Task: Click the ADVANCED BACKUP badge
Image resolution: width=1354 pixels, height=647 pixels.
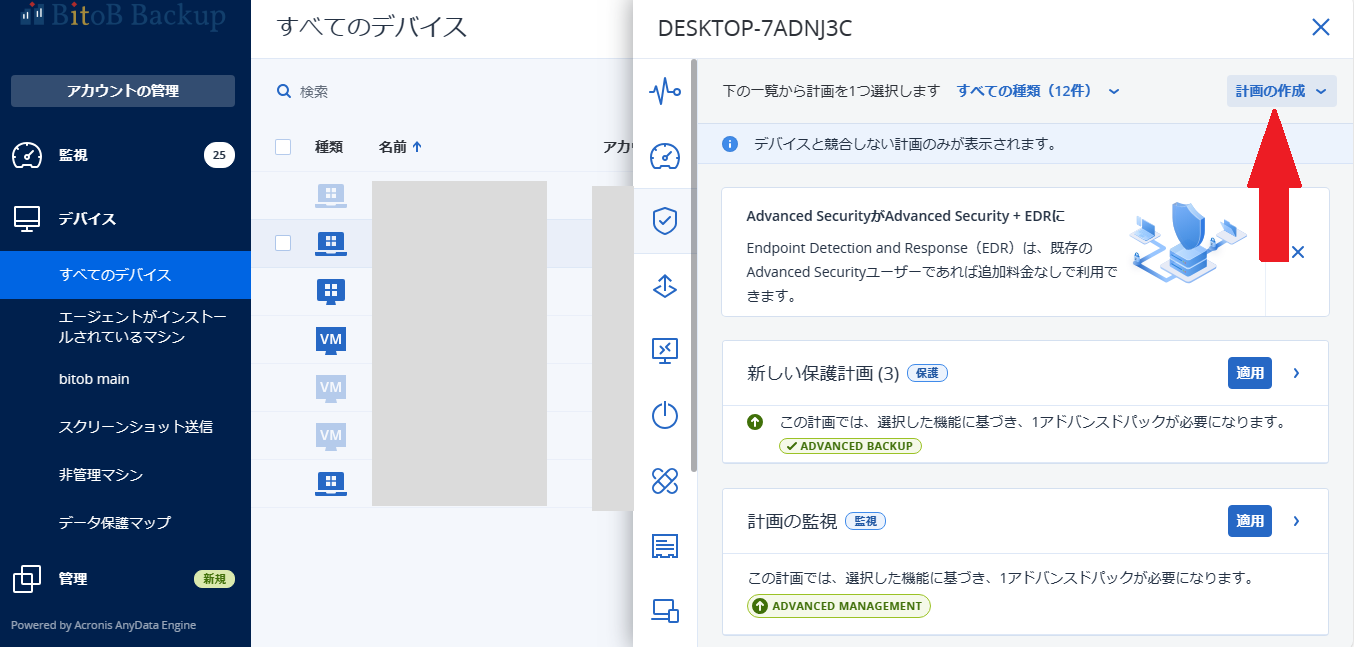Action: (x=850, y=446)
